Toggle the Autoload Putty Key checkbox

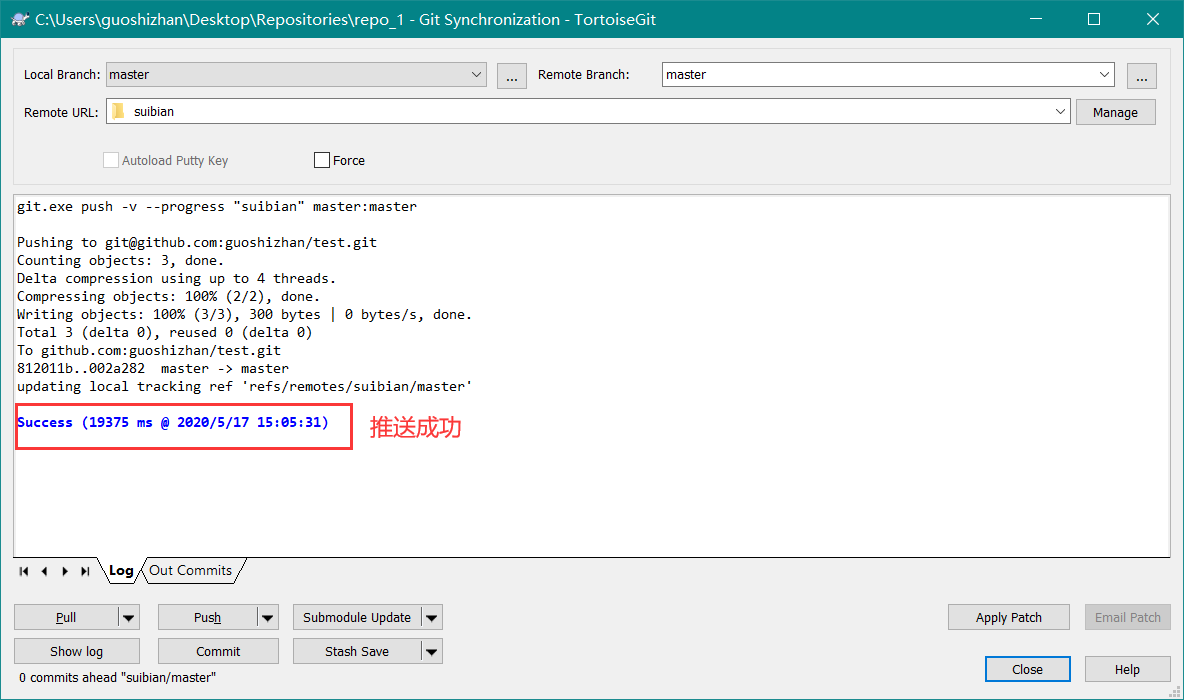(x=111, y=160)
